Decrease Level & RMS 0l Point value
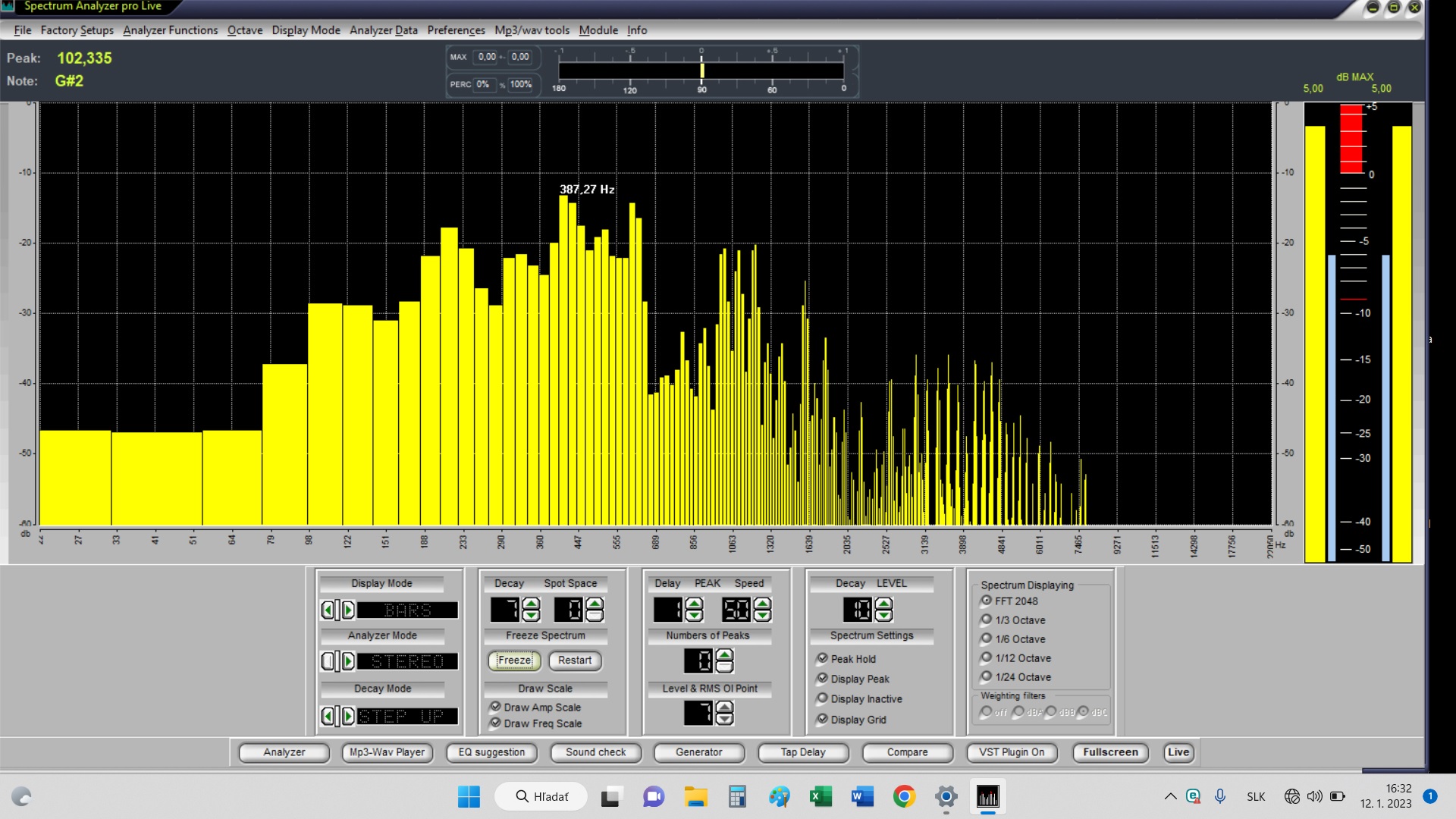This screenshot has width=1456, height=819. (x=724, y=719)
